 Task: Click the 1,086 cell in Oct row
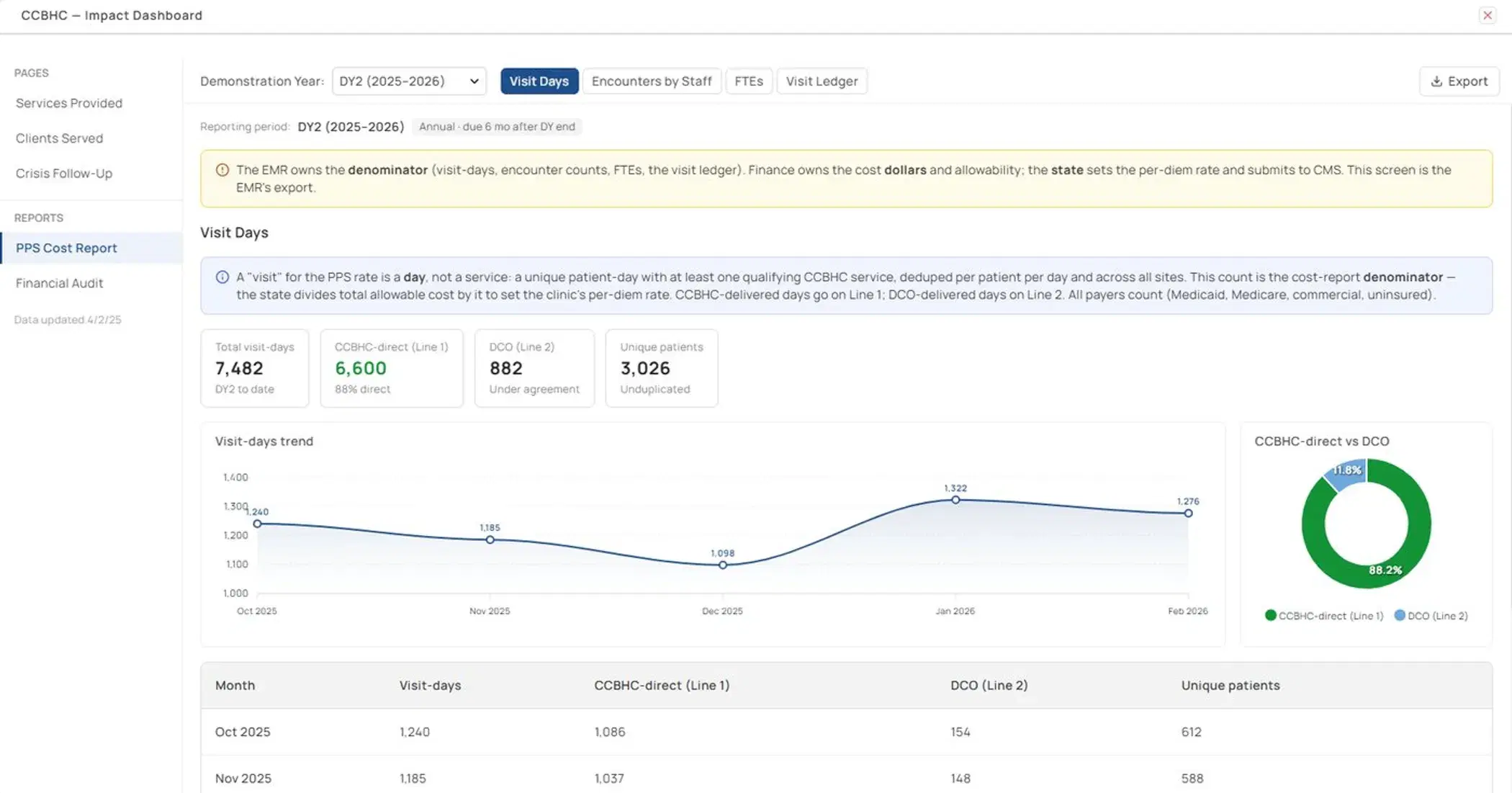(609, 732)
